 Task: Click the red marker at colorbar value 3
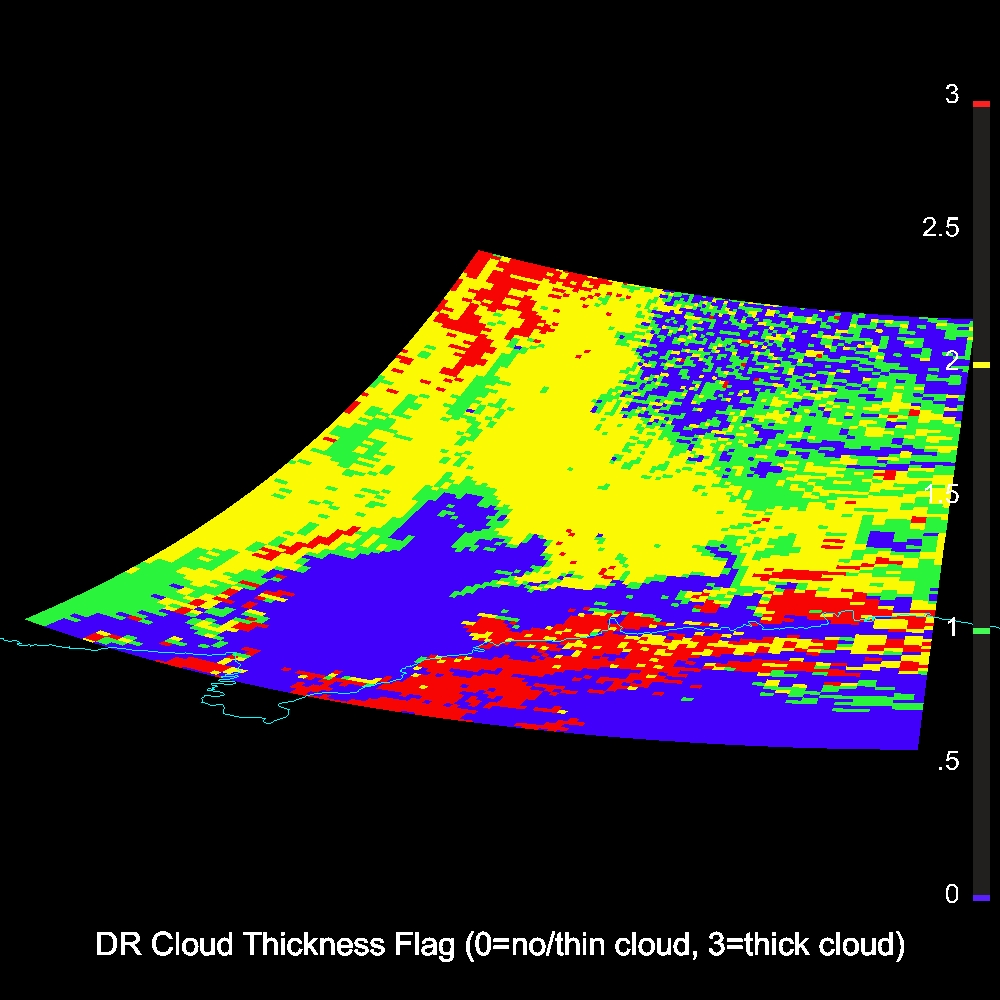pos(981,104)
